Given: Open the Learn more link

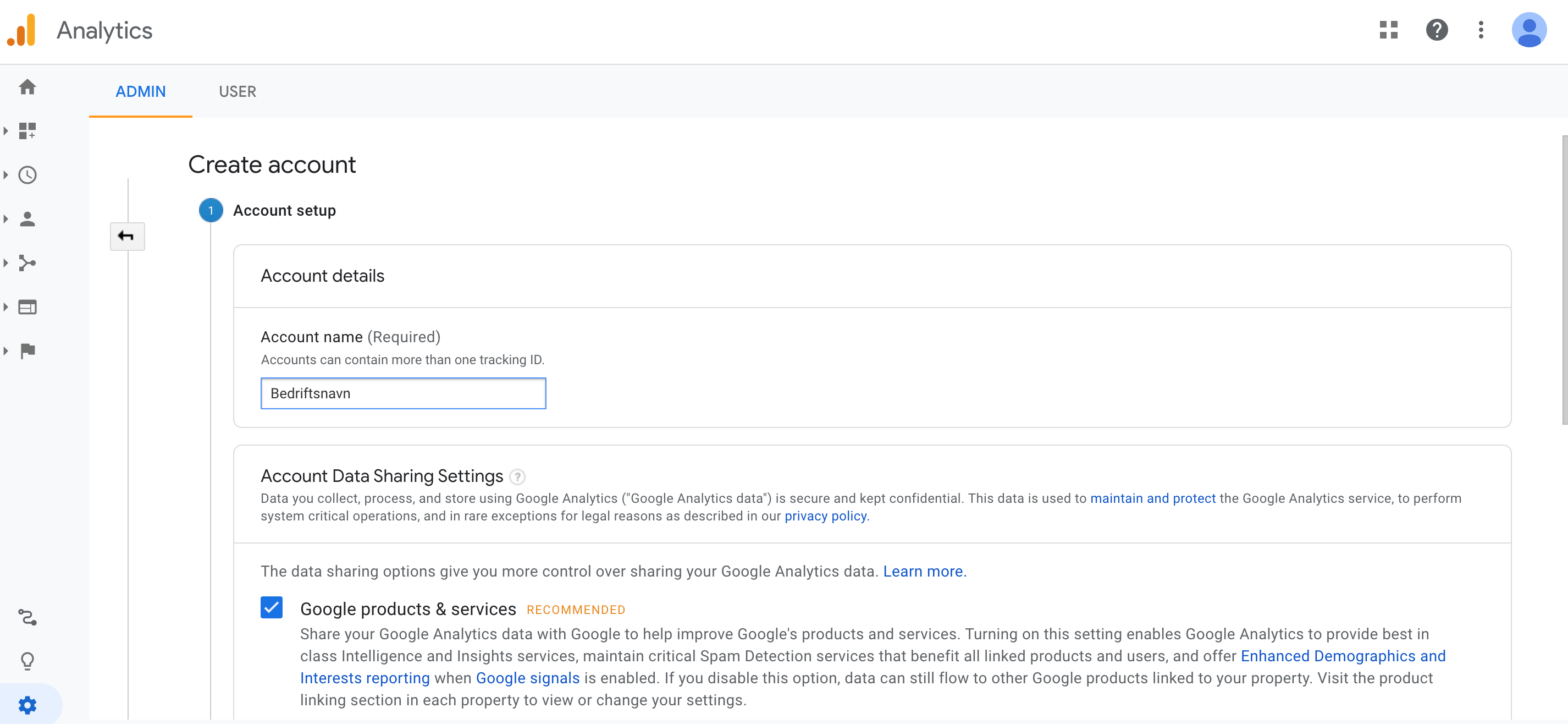Looking at the screenshot, I should tap(924, 571).
